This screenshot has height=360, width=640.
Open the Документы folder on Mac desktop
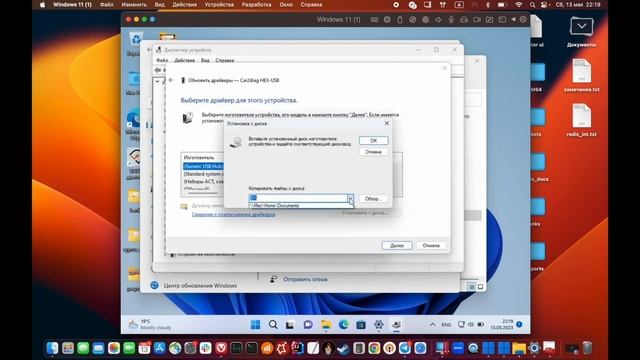coord(581,32)
